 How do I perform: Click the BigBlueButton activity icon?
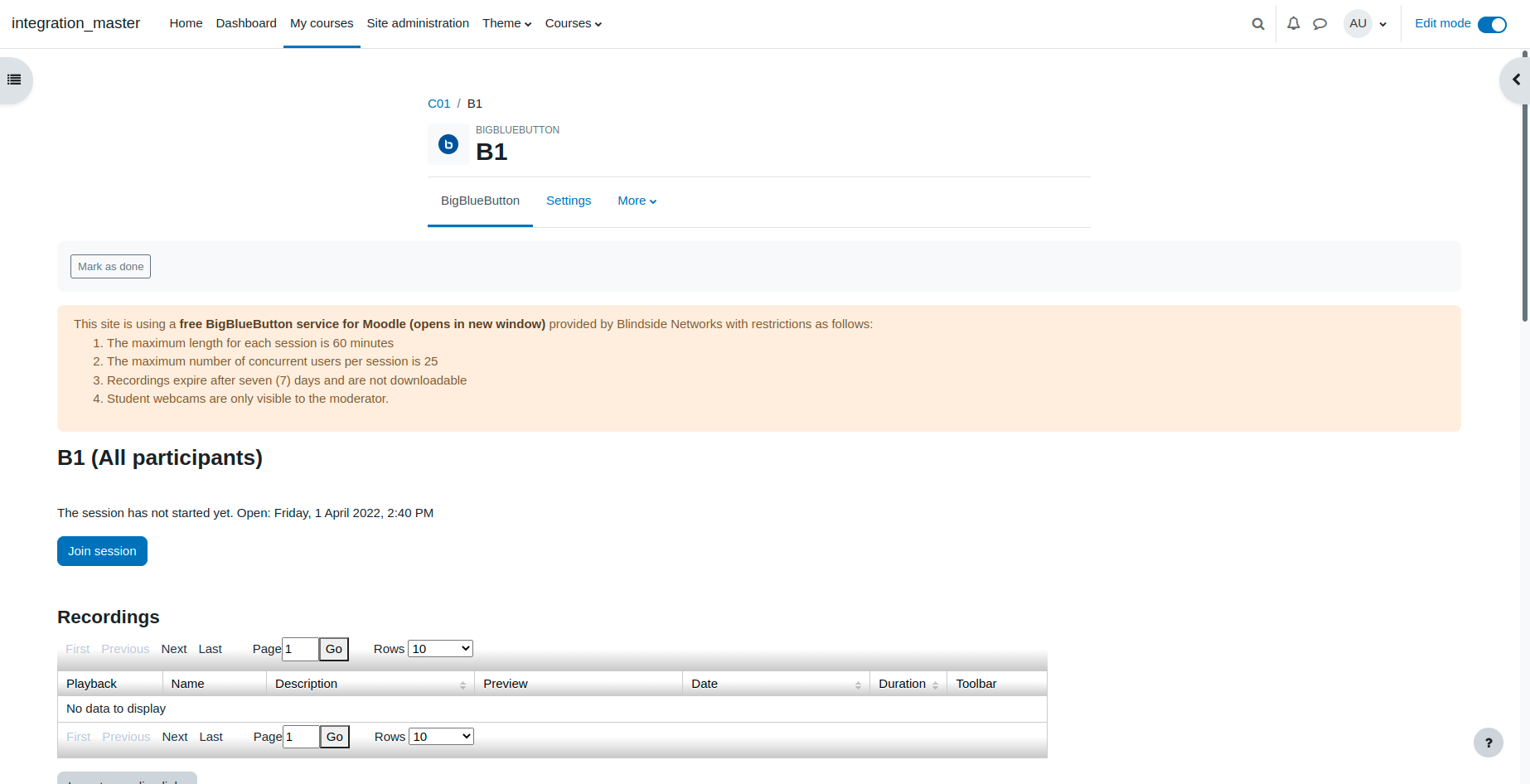pyautogui.click(x=448, y=144)
